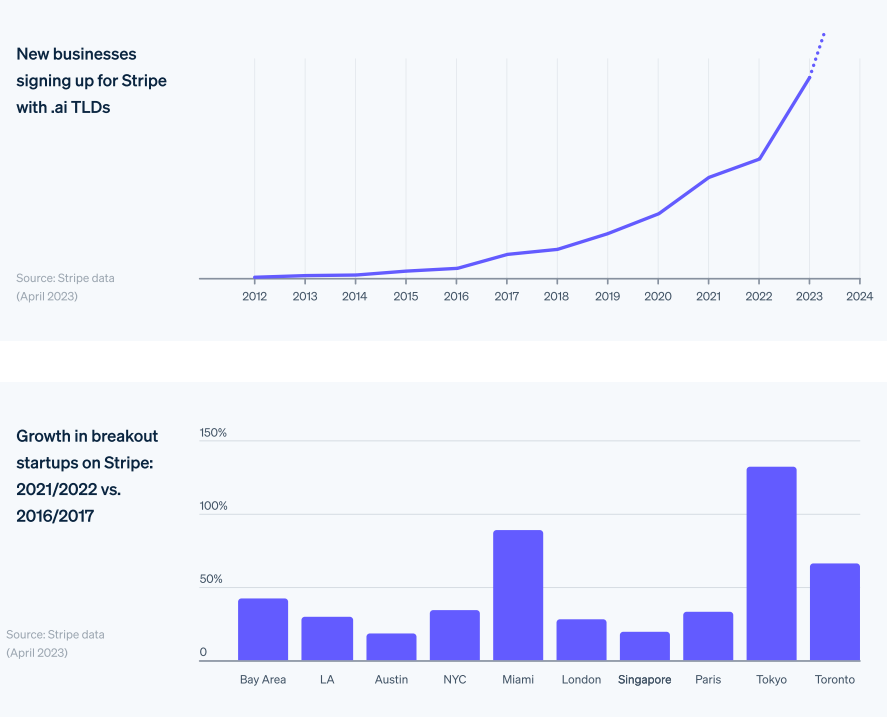Click the 150% label on the vertical axis
Viewport: 887px width, 717px height.
(x=213, y=433)
